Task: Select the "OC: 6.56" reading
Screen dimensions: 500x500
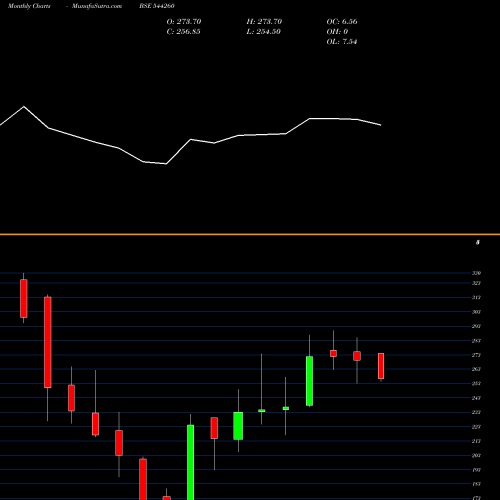Action: 342,22
